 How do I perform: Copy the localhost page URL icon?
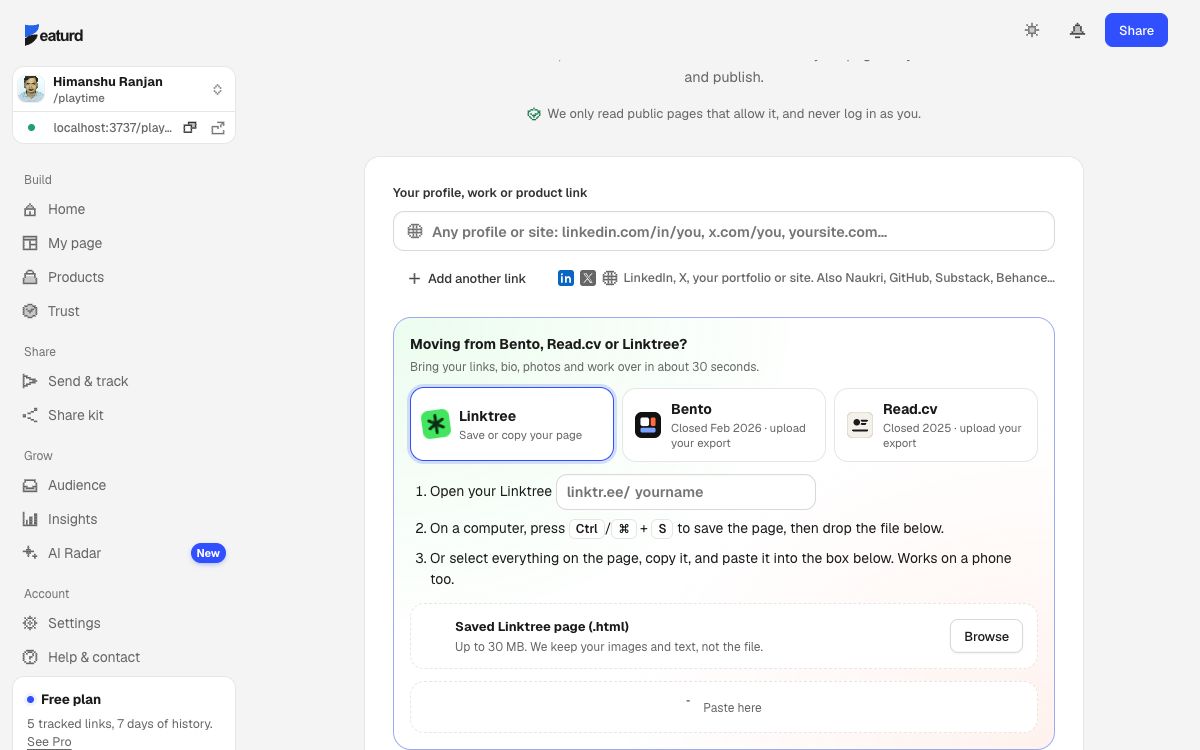190,127
